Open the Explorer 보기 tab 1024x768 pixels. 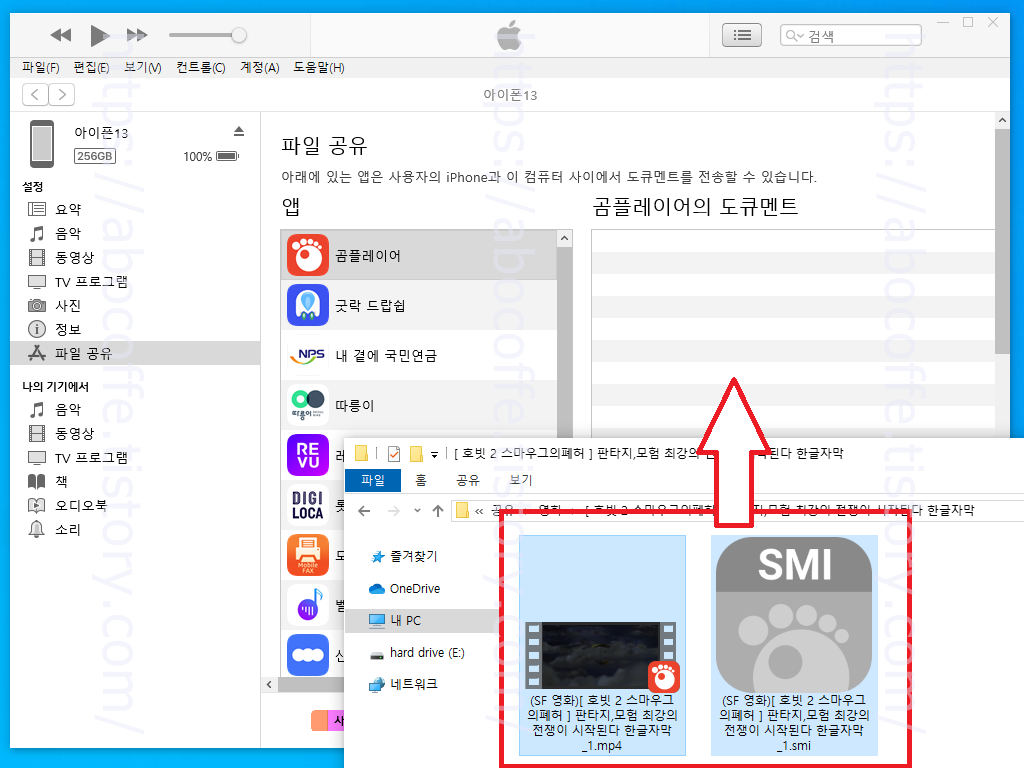pos(521,480)
